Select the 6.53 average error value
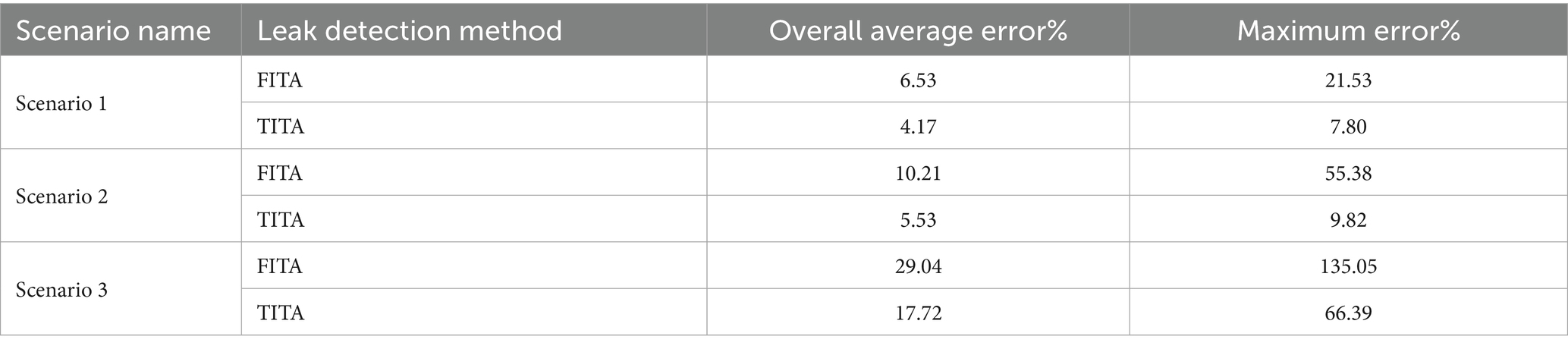The height and width of the screenshot is (349, 1568). (918, 80)
